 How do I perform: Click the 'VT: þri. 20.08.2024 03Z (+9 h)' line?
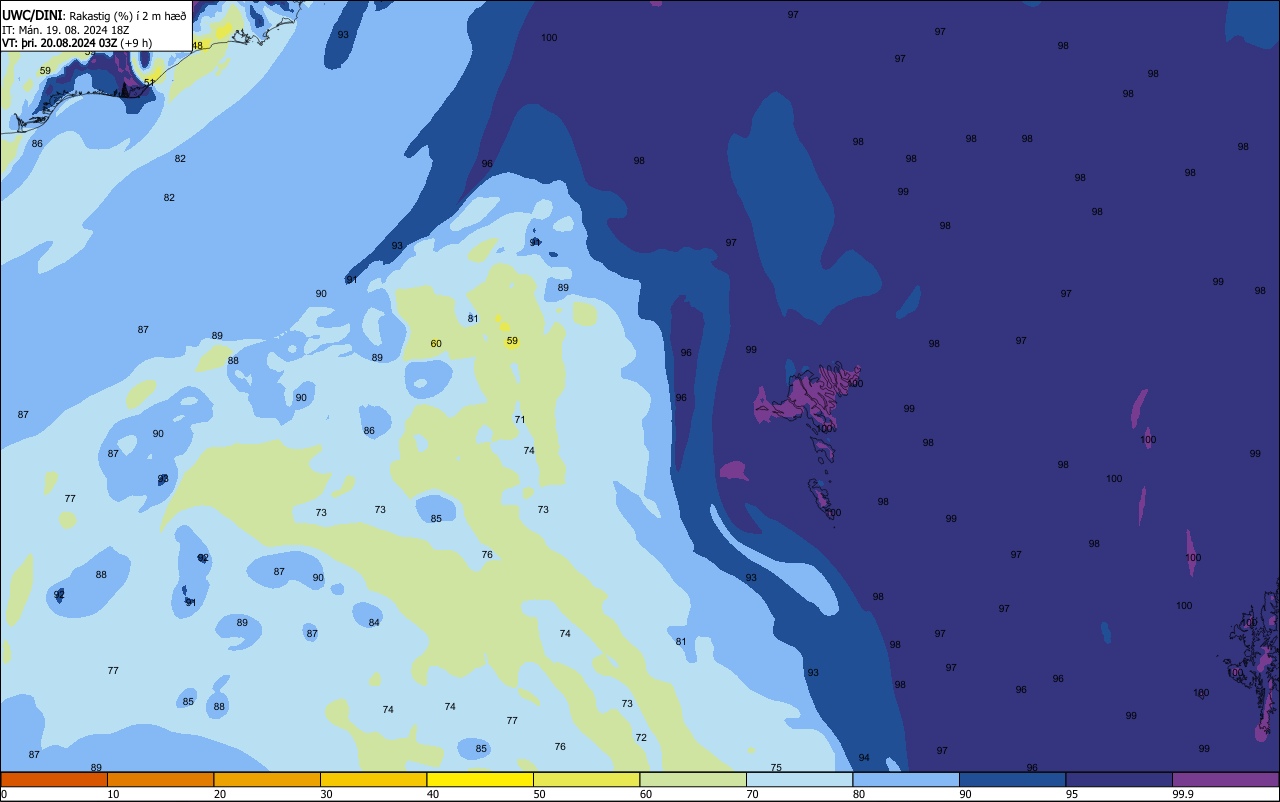click(77, 43)
